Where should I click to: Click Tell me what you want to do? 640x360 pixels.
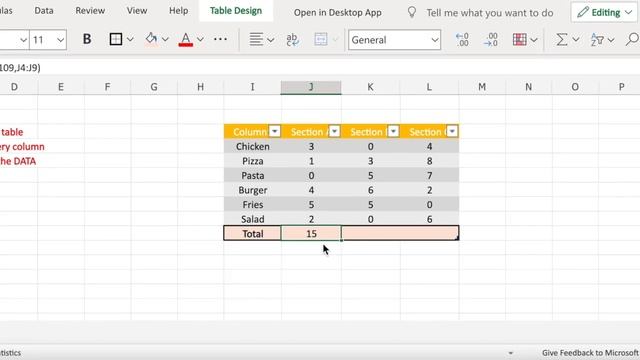[x=490, y=13]
